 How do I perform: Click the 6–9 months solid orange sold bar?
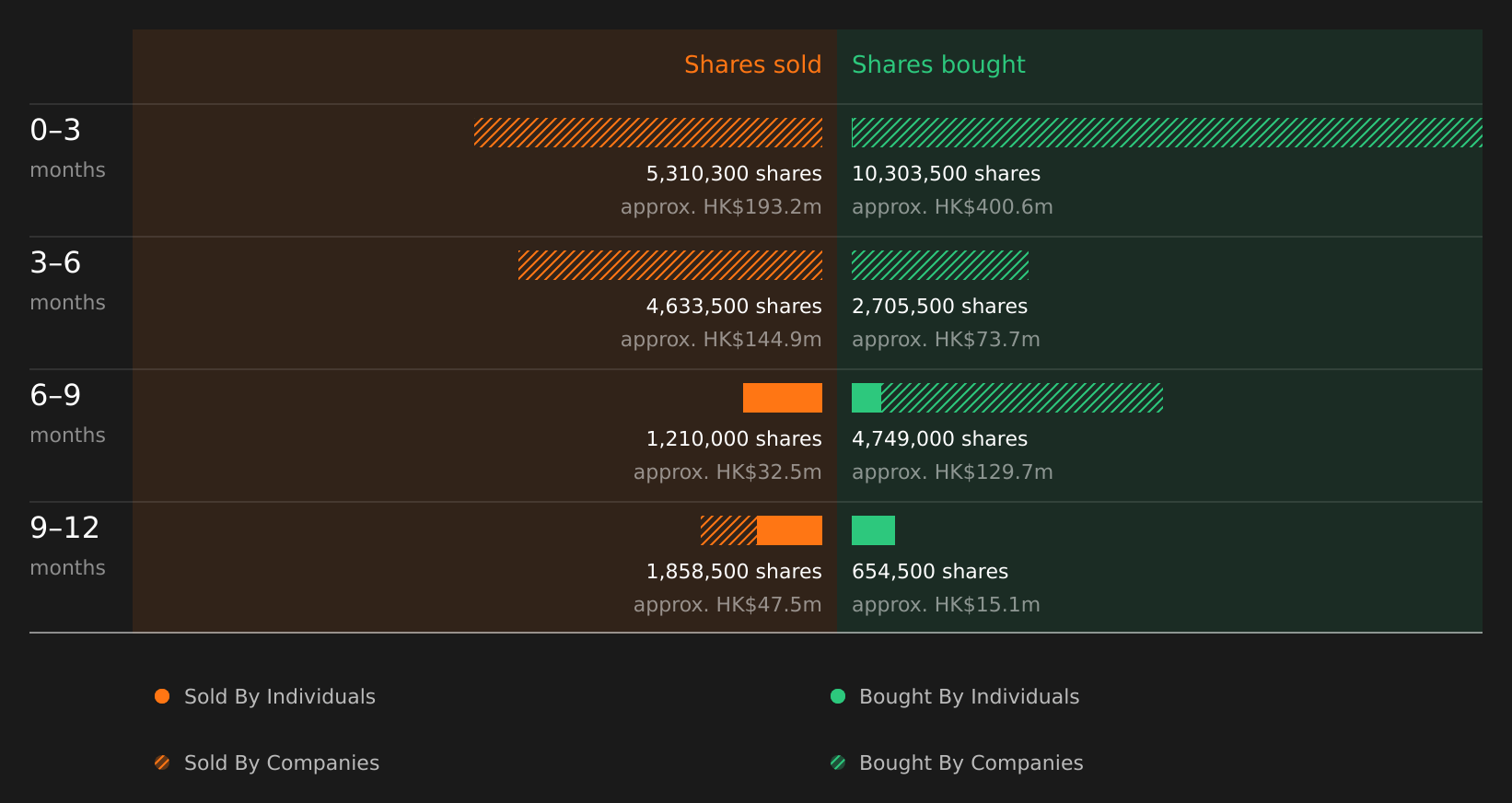tap(783, 398)
